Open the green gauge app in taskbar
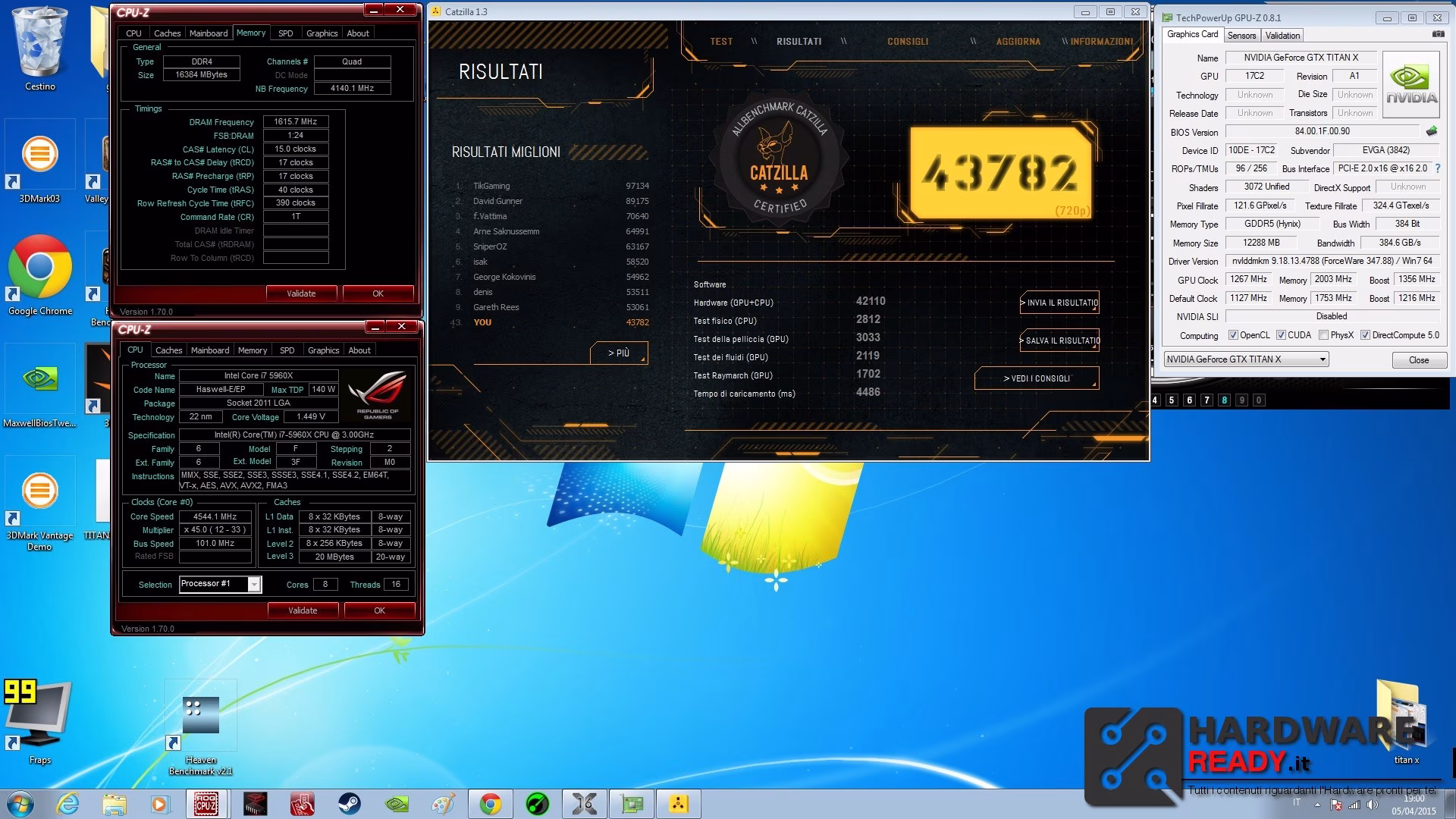This screenshot has width=1456, height=819. pos(538,804)
